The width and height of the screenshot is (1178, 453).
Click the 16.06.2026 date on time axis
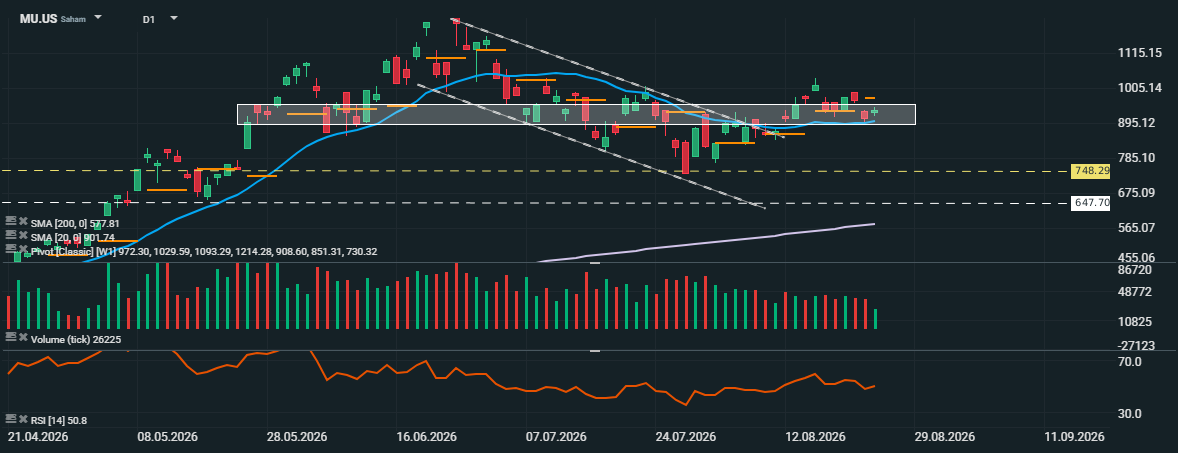(427, 437)
